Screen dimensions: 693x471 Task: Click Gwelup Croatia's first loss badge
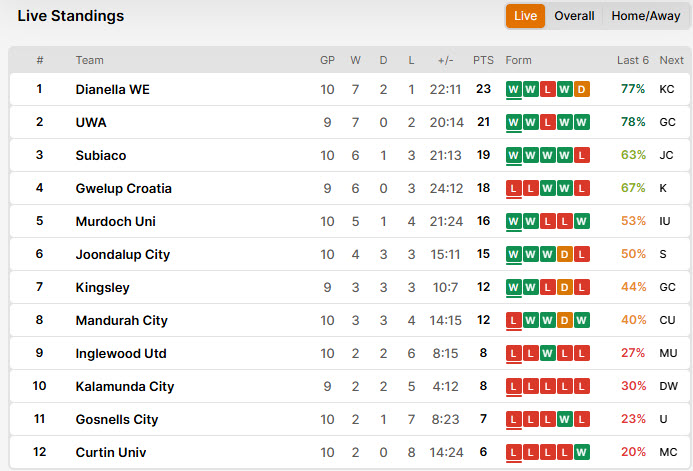(x=514, y=189)
